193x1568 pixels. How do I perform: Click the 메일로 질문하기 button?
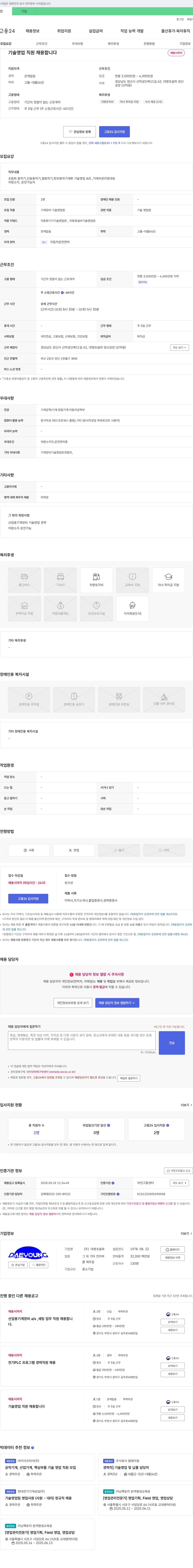tap(128, 1078)
